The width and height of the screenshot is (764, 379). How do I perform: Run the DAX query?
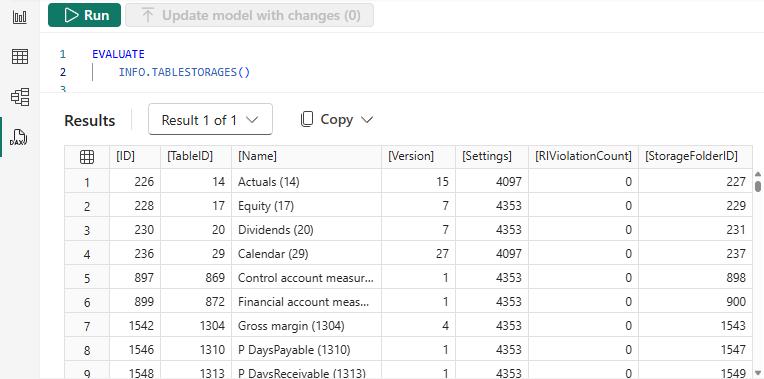click(84, 15)
